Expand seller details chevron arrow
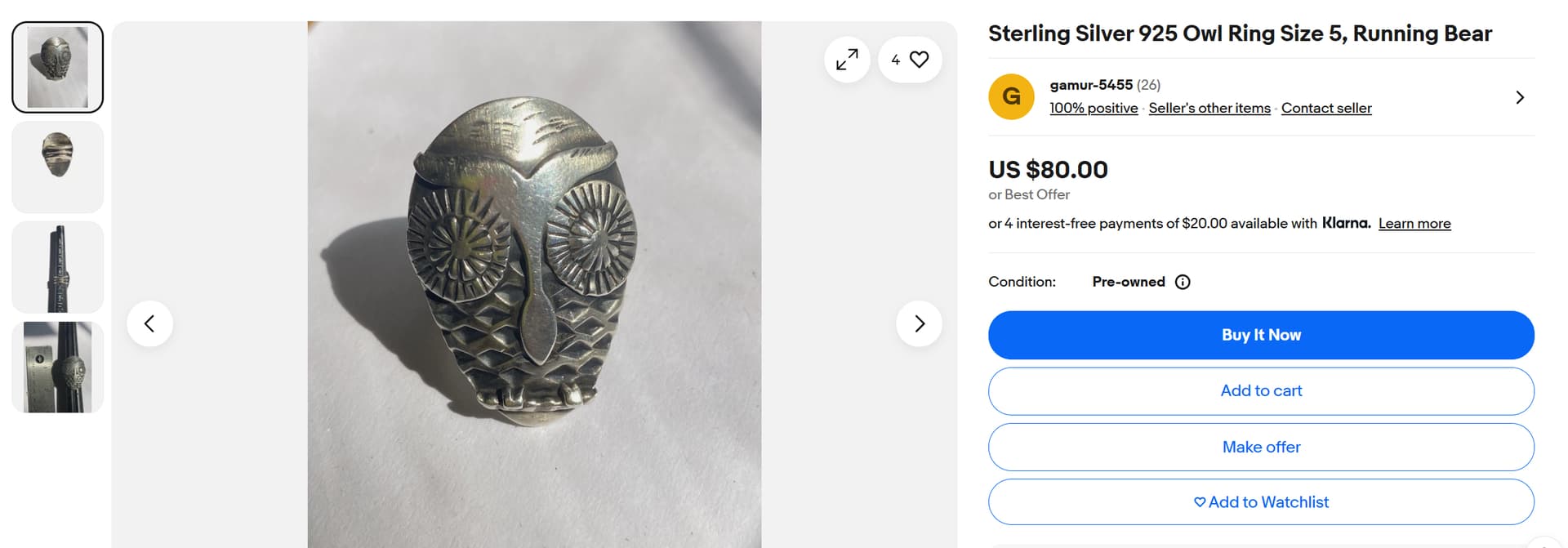Image resolution: width=1568 pixels, height=548 pixels. (1519, 97)
